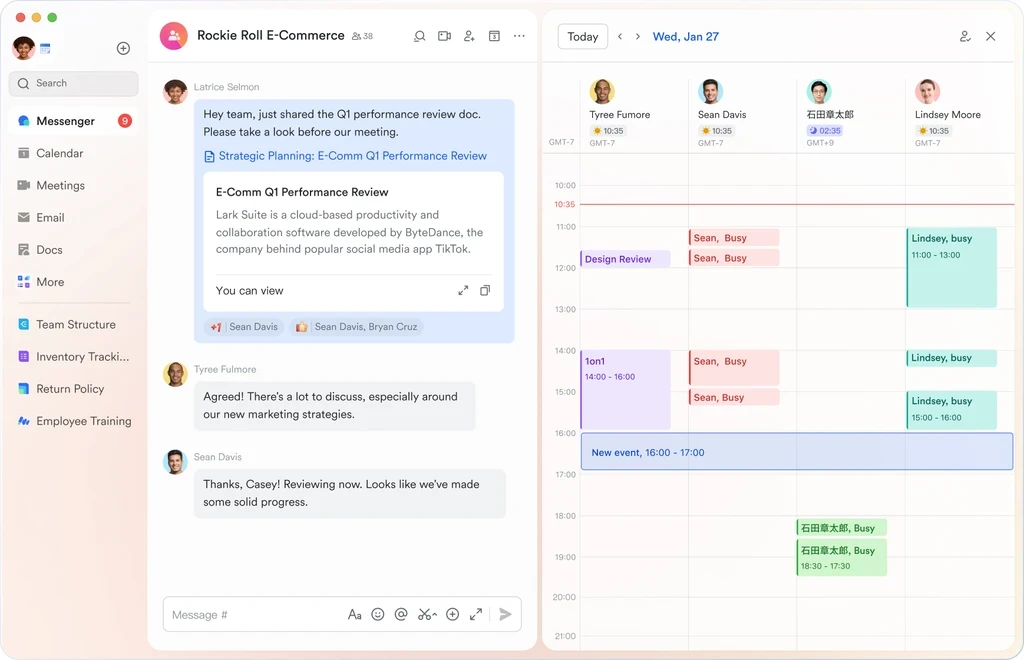Go to next day with right chevron

[x=640, y=36]
